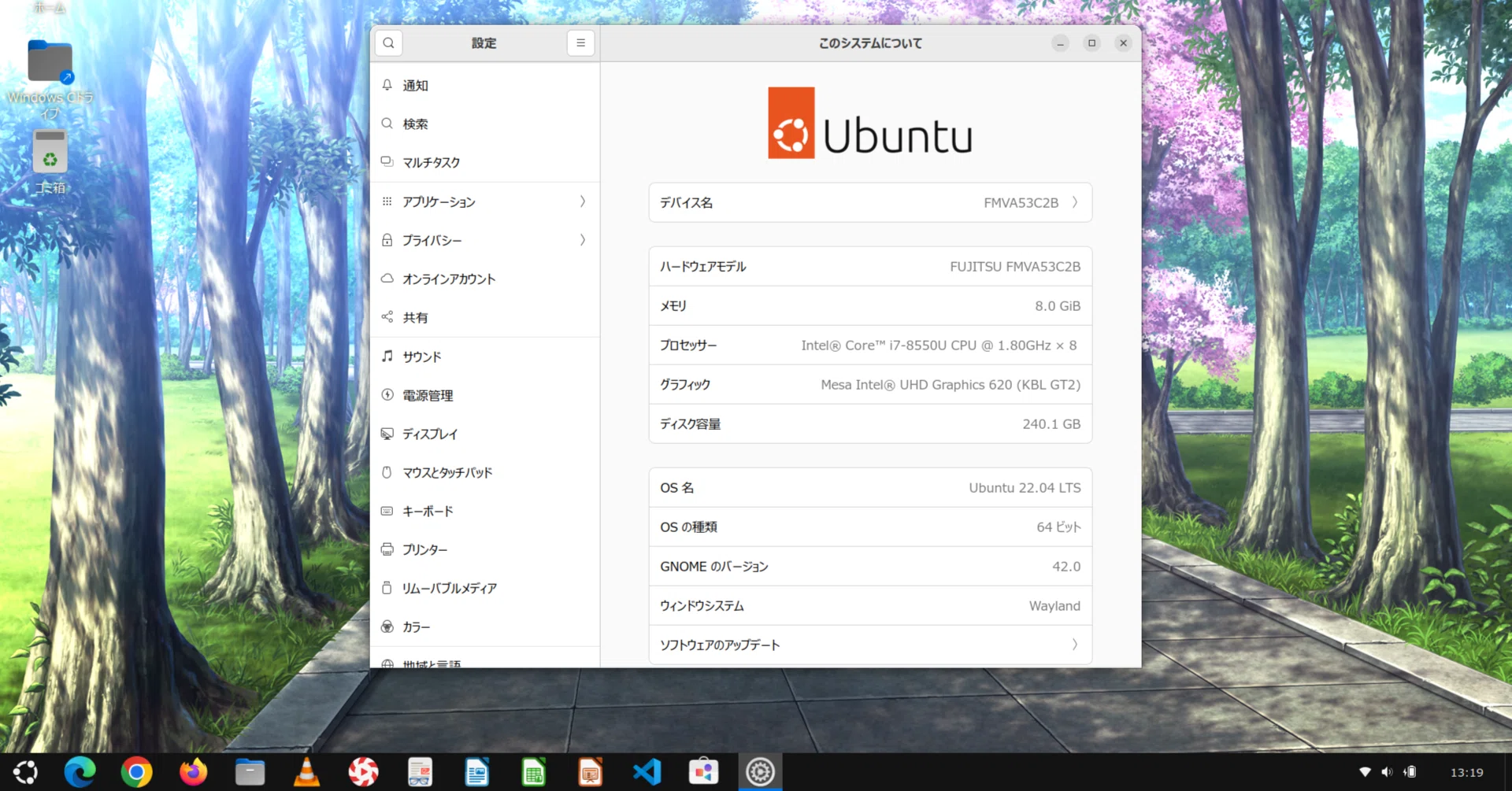Open the Files manager in taskbar
The image size is (1512, 791).
(250, 772)
